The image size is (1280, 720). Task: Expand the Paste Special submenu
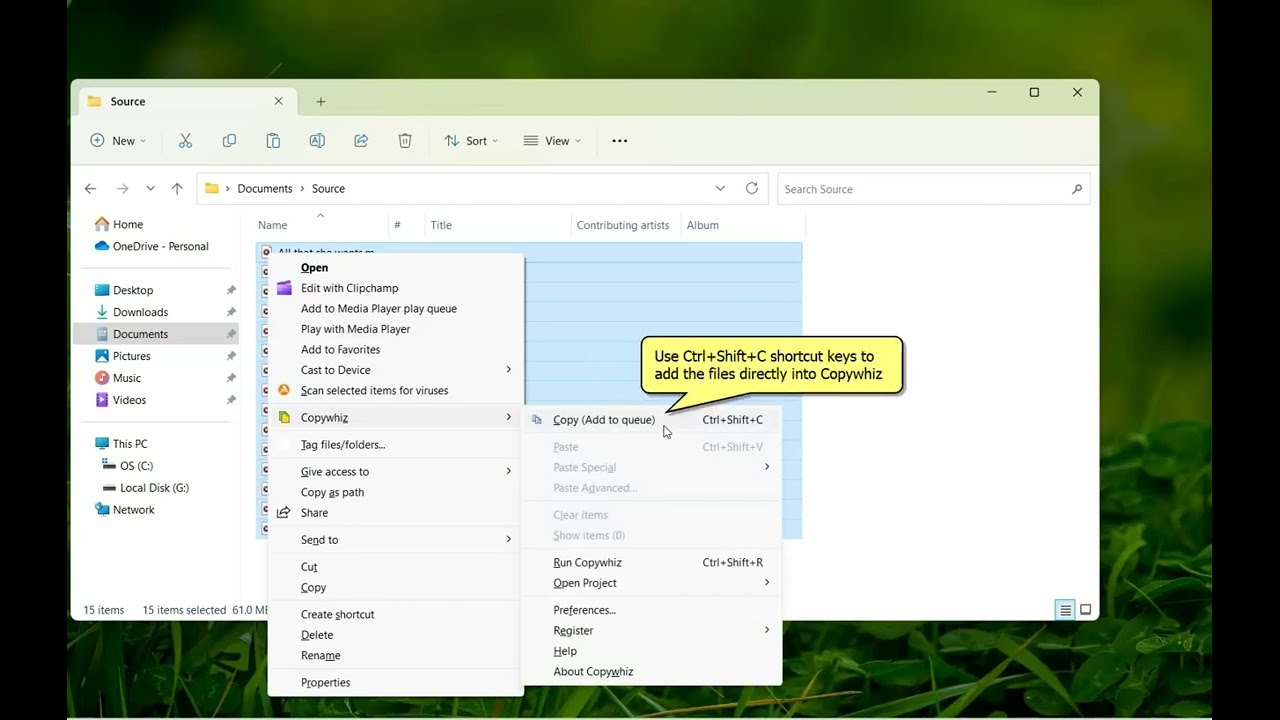coord(767,467)
